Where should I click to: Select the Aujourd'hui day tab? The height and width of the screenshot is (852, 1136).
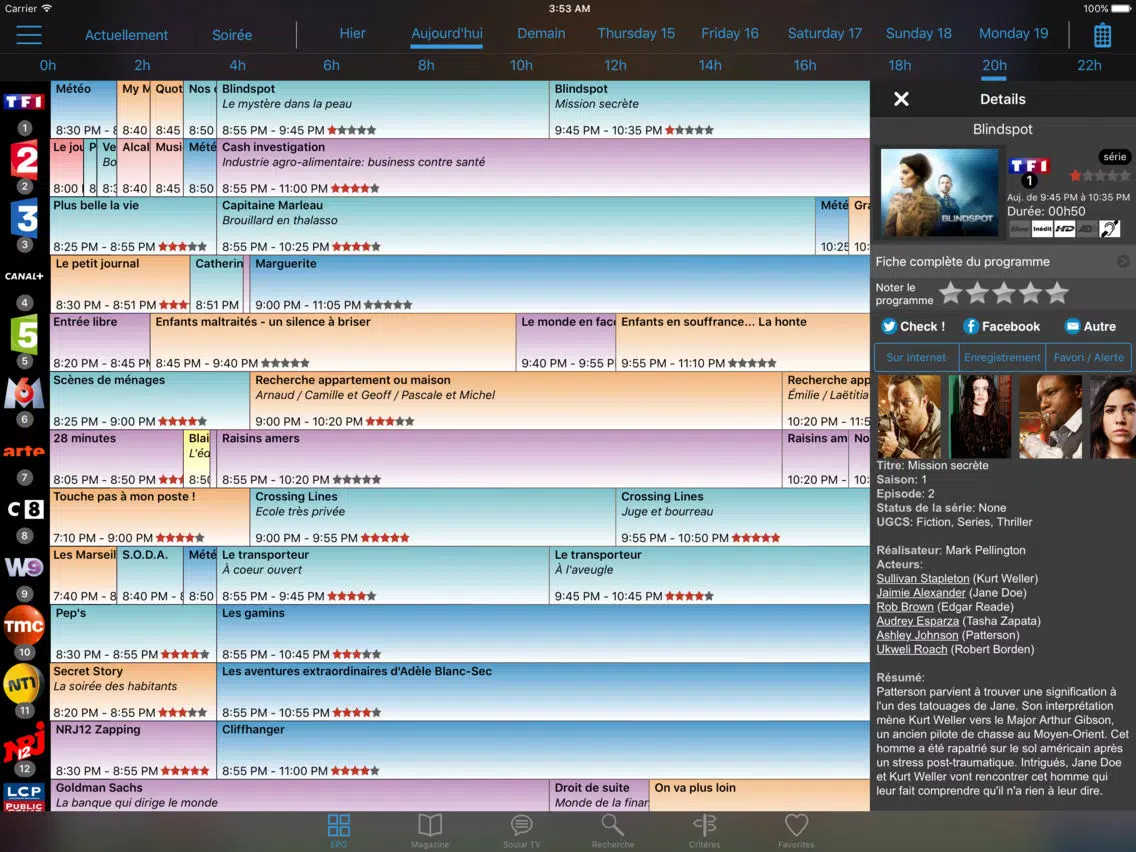(447, 33)
